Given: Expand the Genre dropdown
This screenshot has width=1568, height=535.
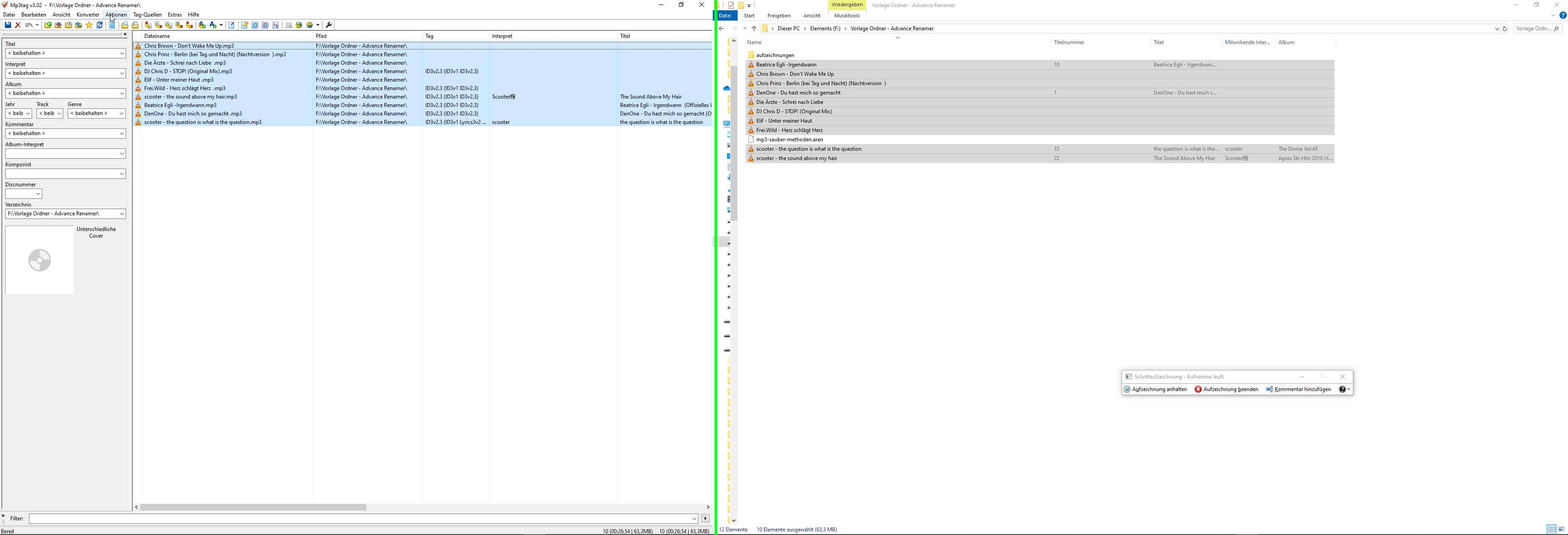Looking at the screenshot, I should pyautogui.click(x=122, y=113).
